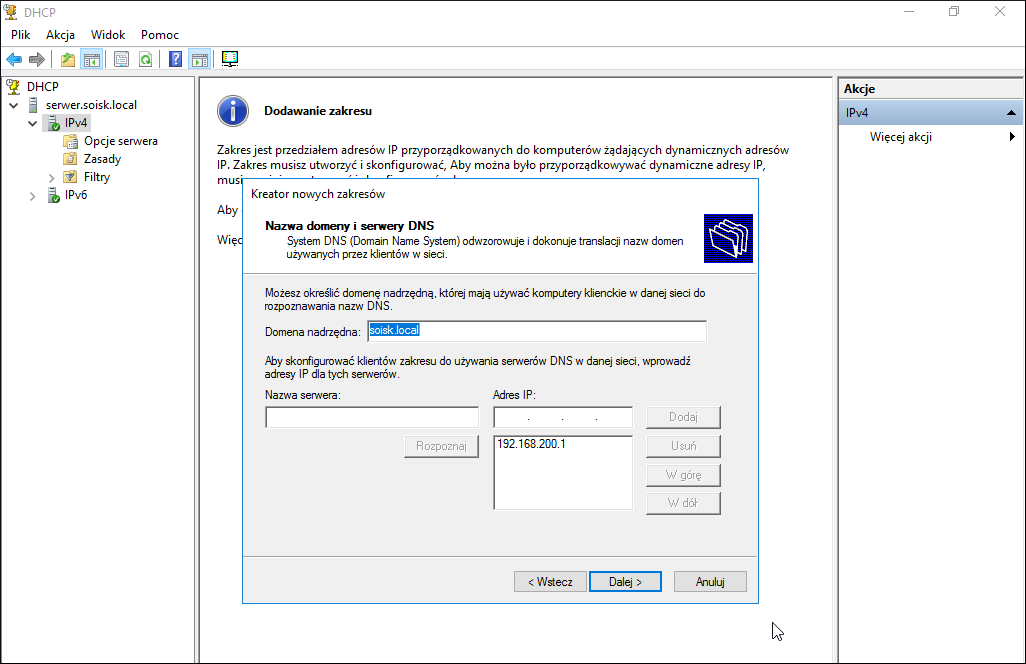
Task: Click the Akcje pane title
Action: click(859, 89)
